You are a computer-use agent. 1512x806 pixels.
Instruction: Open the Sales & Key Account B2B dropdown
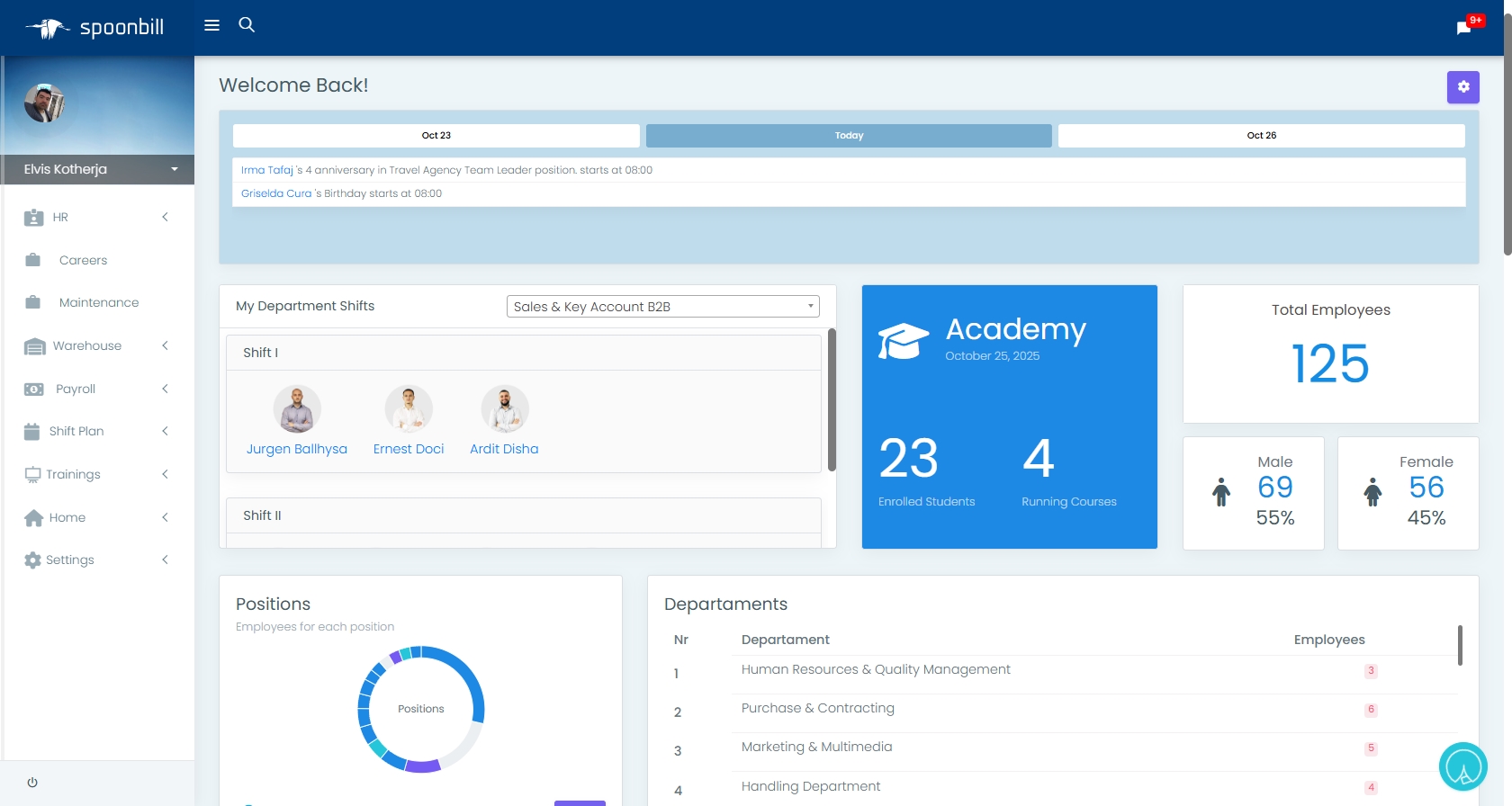(x=663, y=307)
